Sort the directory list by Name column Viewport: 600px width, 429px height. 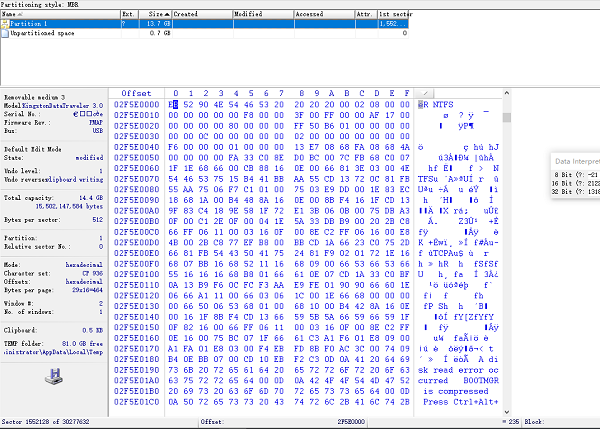(x=60, y=14)
